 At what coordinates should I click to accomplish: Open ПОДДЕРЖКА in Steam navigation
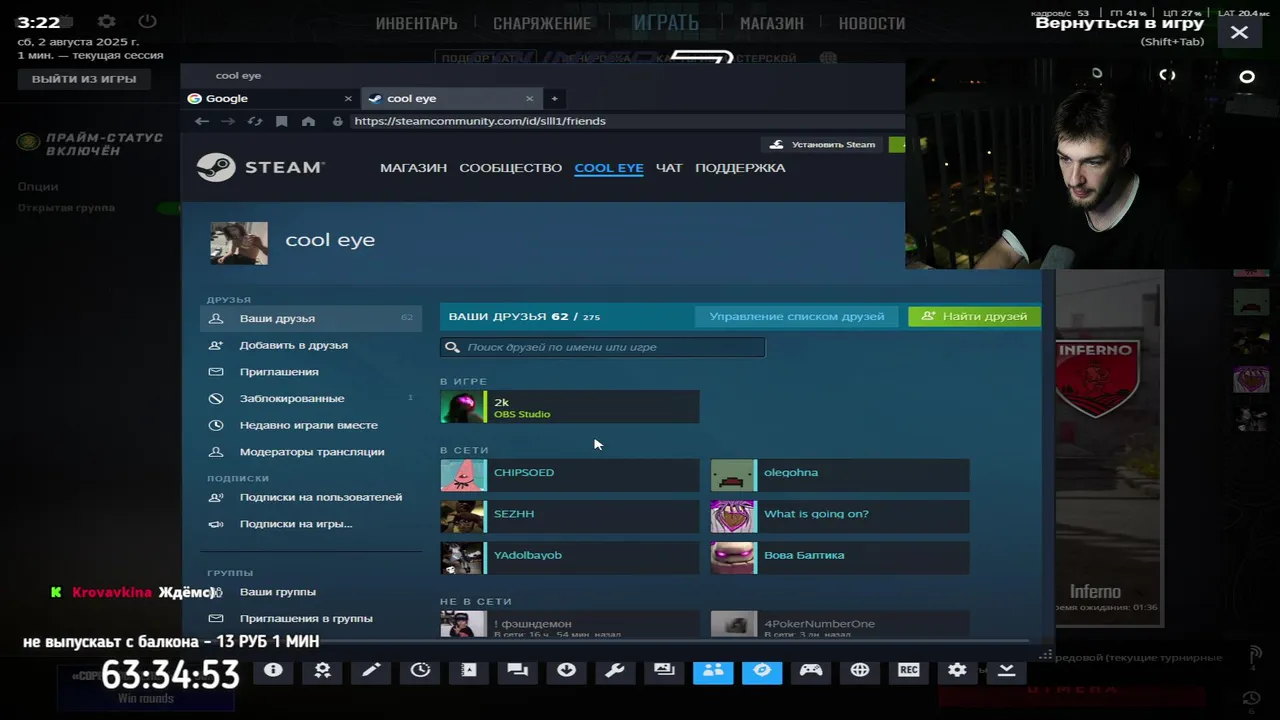pyautogui.click(x=740, y=167)
